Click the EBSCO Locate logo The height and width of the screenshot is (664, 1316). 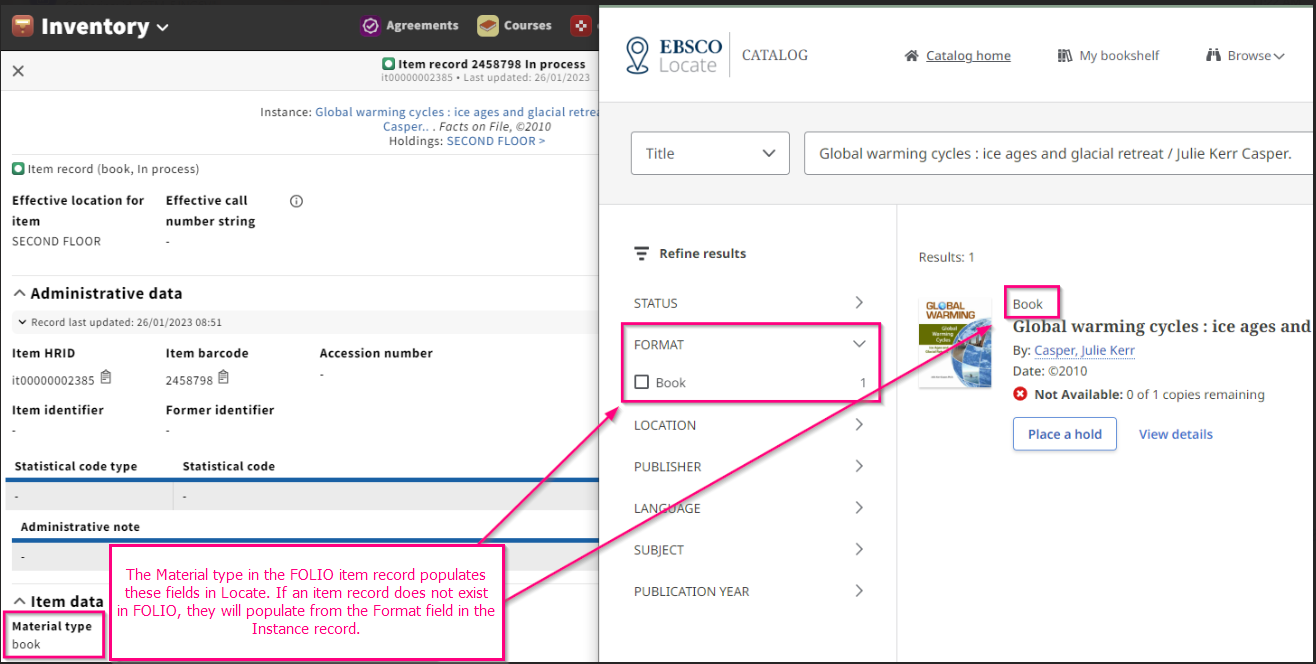(x=672, y=56)
